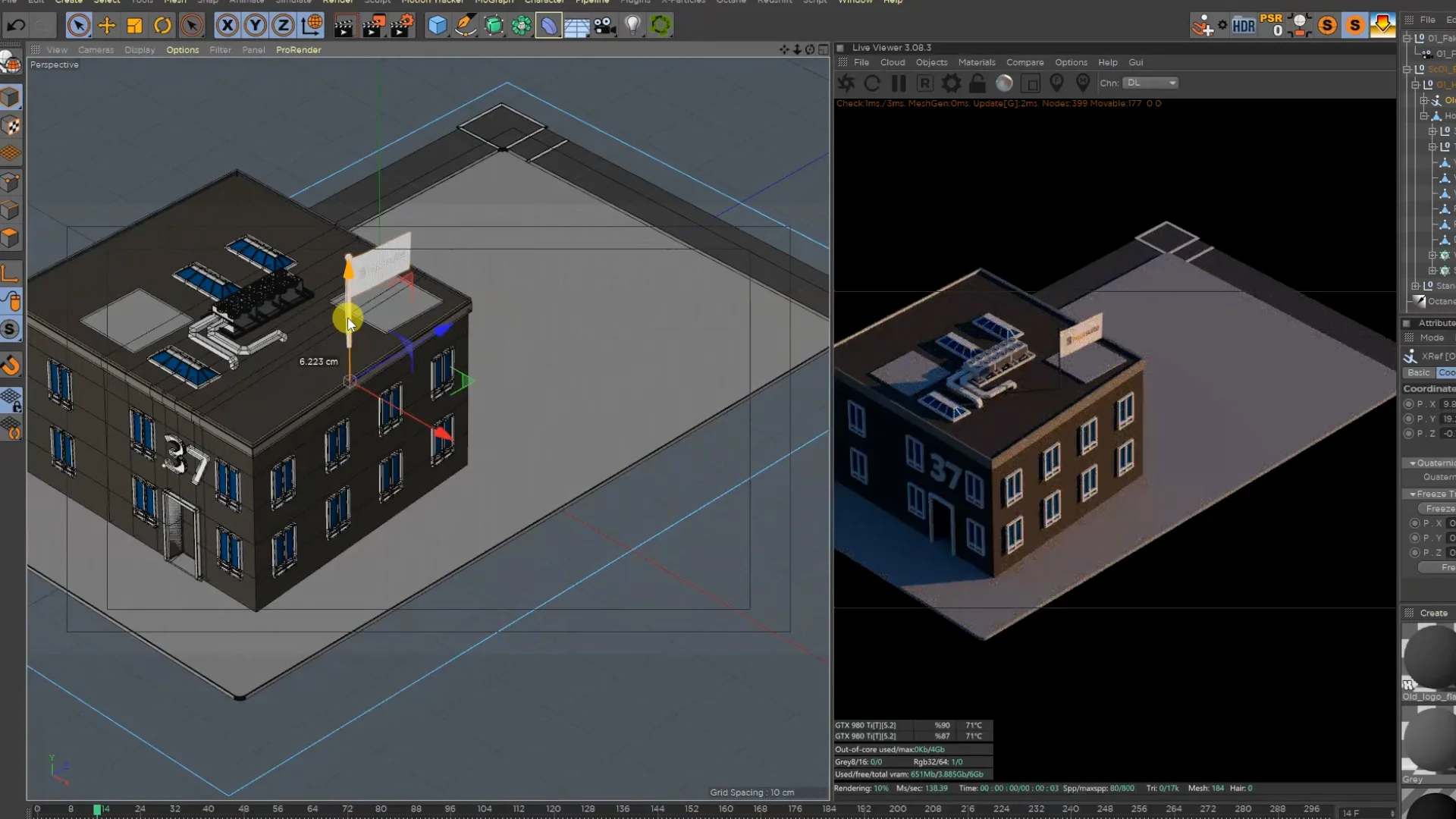Enable the Snap magnet icon in left sidebar
Viewport: 1456px width, 819px height.
click(x=11, y=366)
